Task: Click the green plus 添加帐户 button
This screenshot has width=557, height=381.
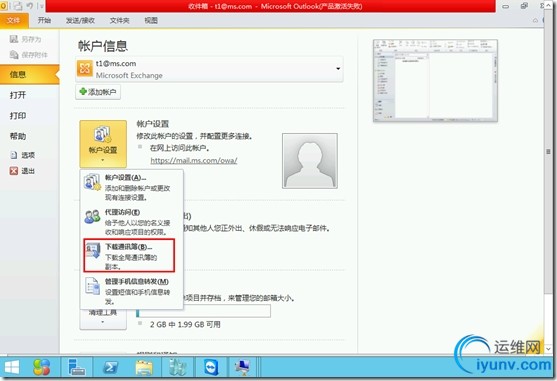Action: [x=98, y=92]
